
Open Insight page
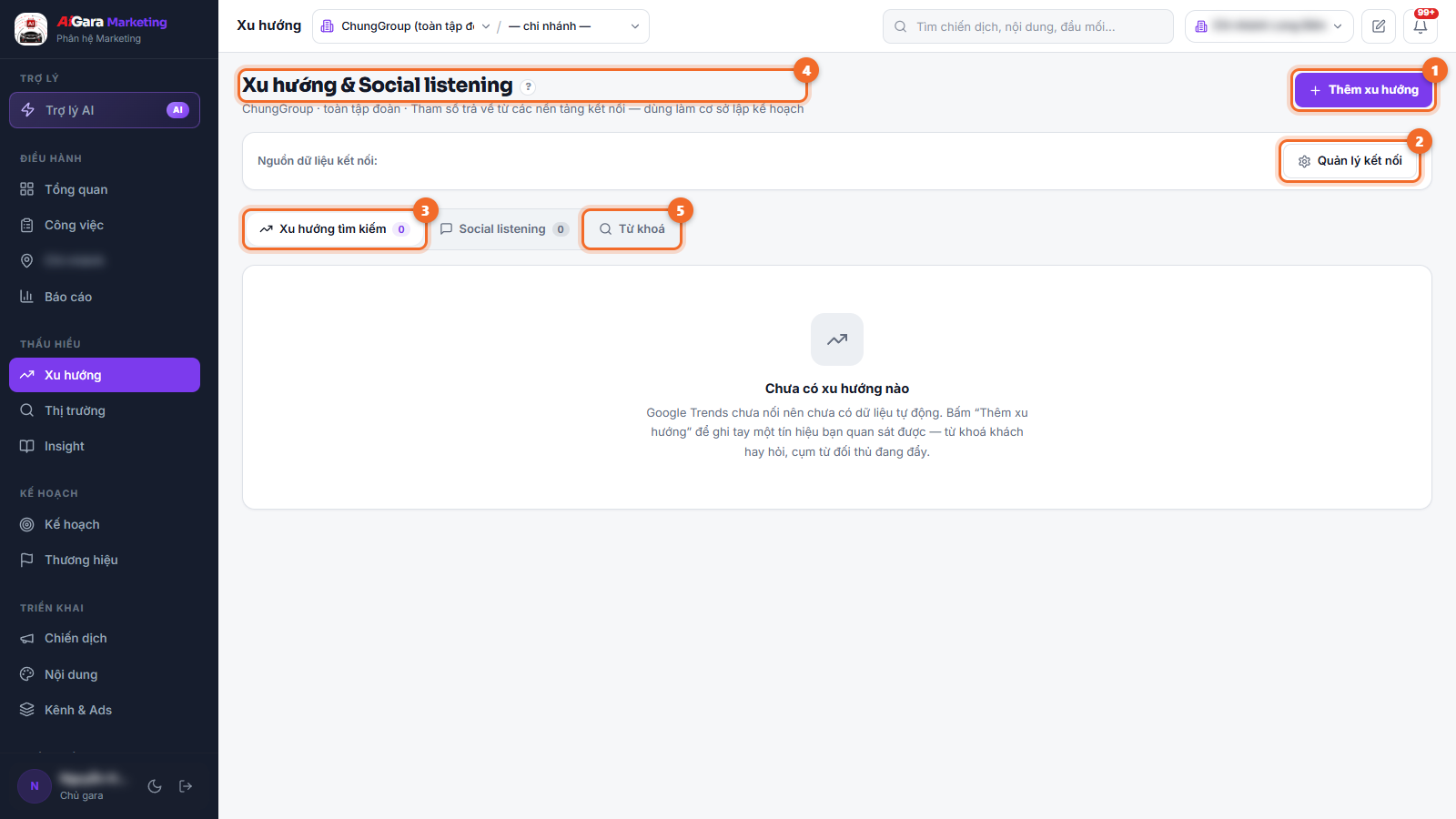tap(105, 446)
